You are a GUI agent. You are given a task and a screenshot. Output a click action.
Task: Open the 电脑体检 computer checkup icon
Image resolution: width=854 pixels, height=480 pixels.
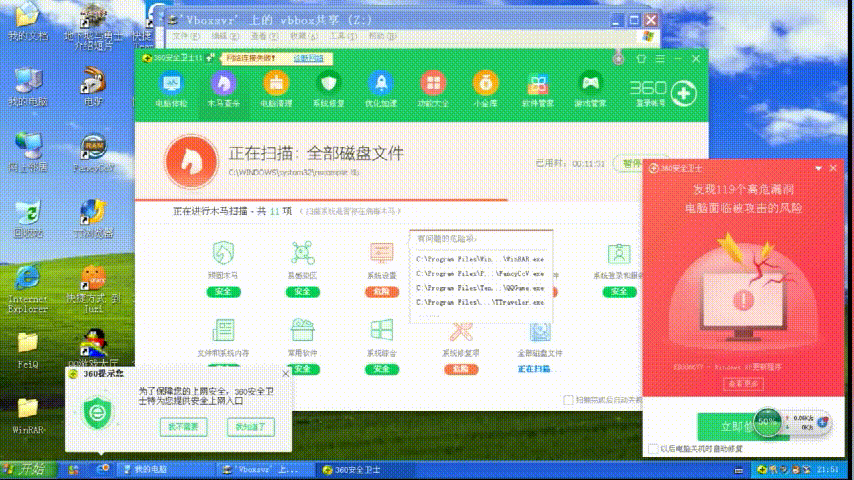point(172,84)
